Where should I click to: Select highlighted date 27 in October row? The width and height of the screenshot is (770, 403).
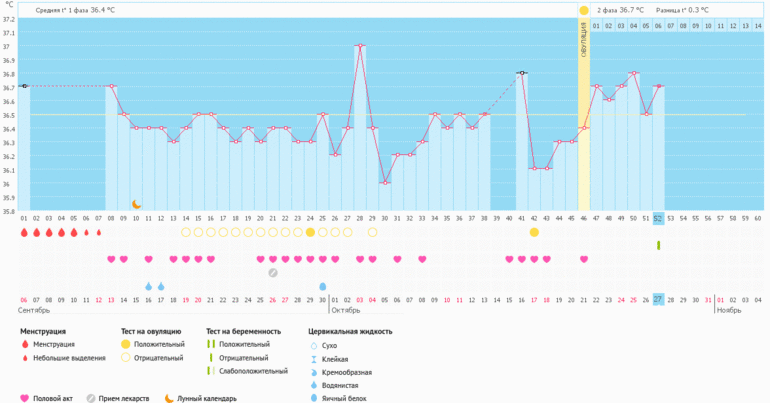click(658, 299)
